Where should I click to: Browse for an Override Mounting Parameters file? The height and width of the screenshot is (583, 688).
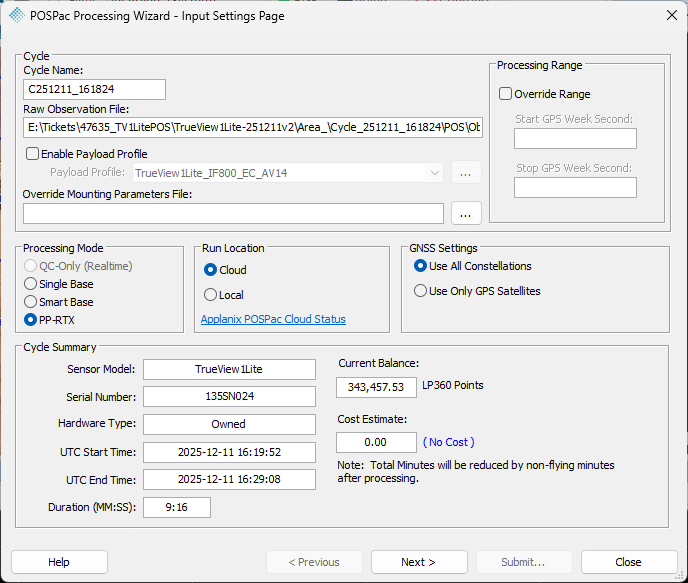coord(466,214)
